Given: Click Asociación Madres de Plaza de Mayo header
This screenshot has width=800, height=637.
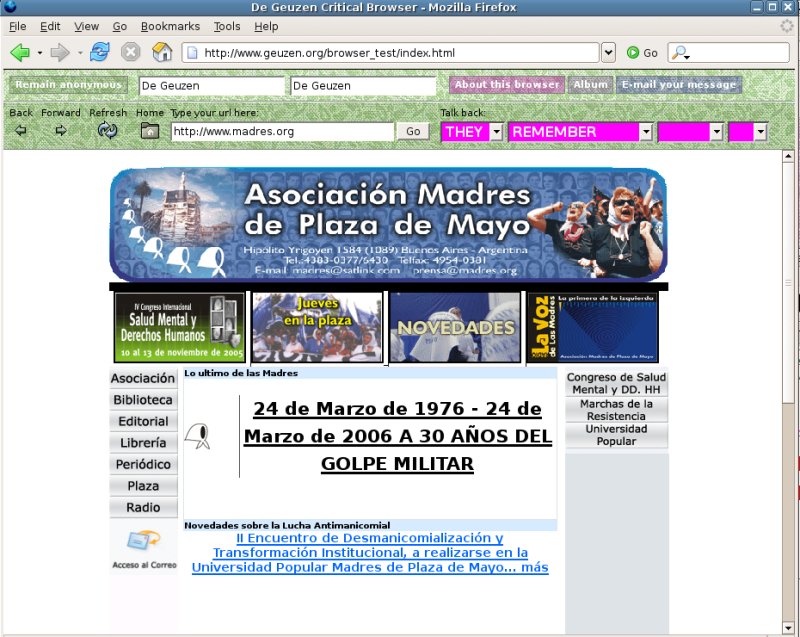Looking at the screenshot, I should 388,224.
